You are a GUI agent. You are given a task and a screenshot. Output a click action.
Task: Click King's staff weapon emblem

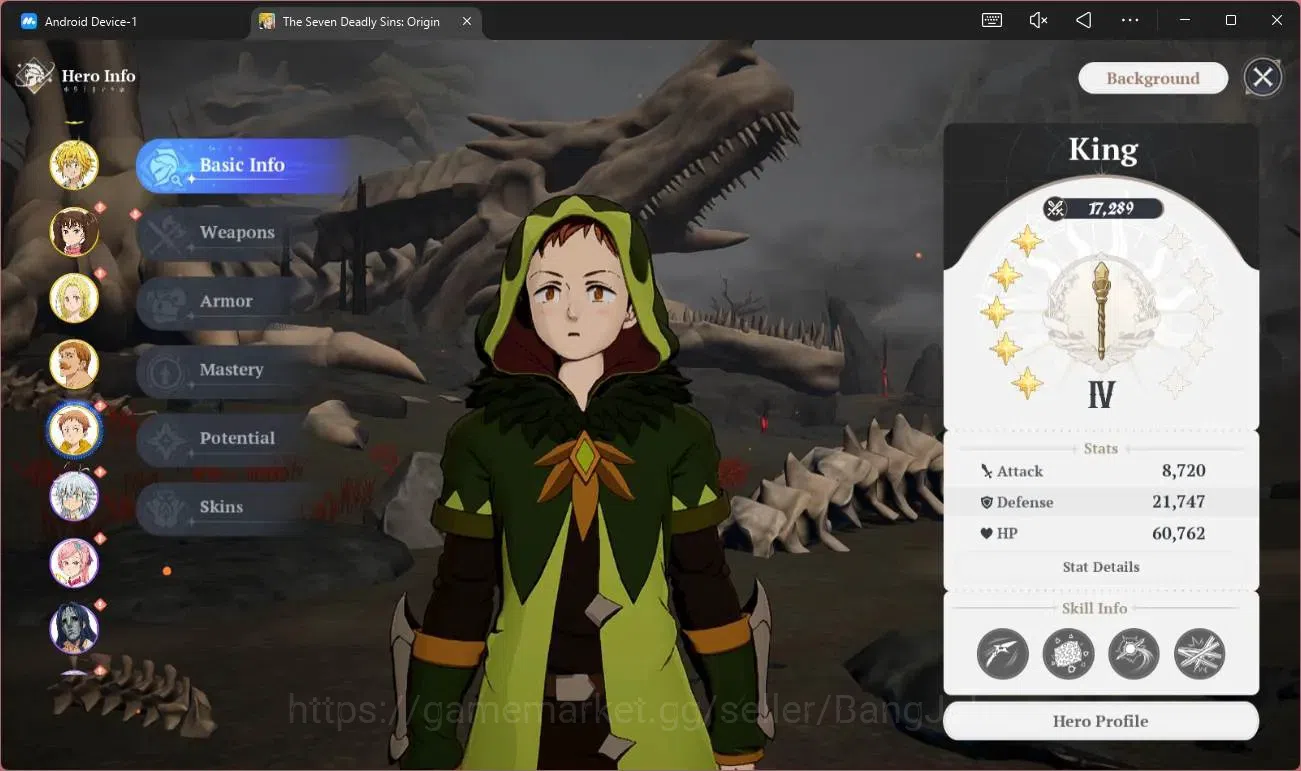point(1101,311)
